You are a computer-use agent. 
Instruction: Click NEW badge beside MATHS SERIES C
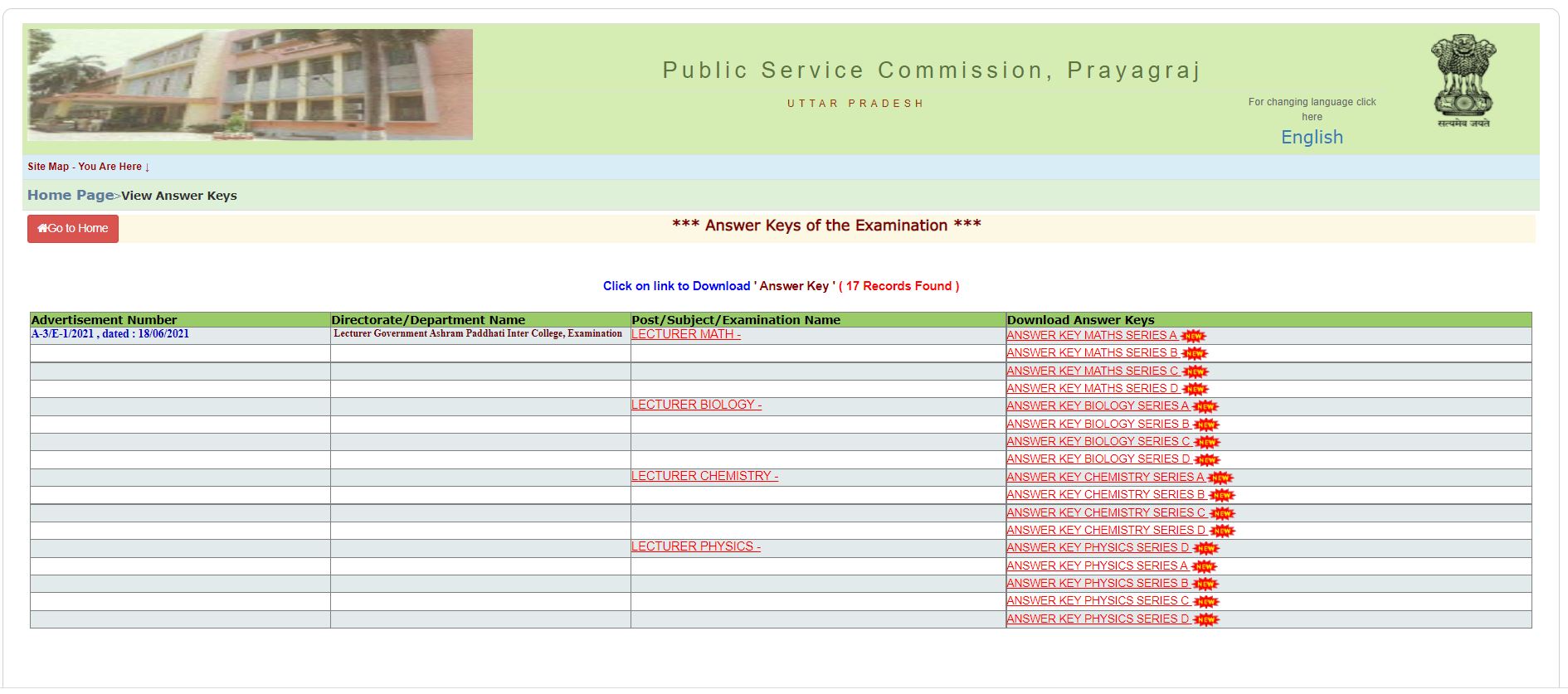click(1195, 371)
